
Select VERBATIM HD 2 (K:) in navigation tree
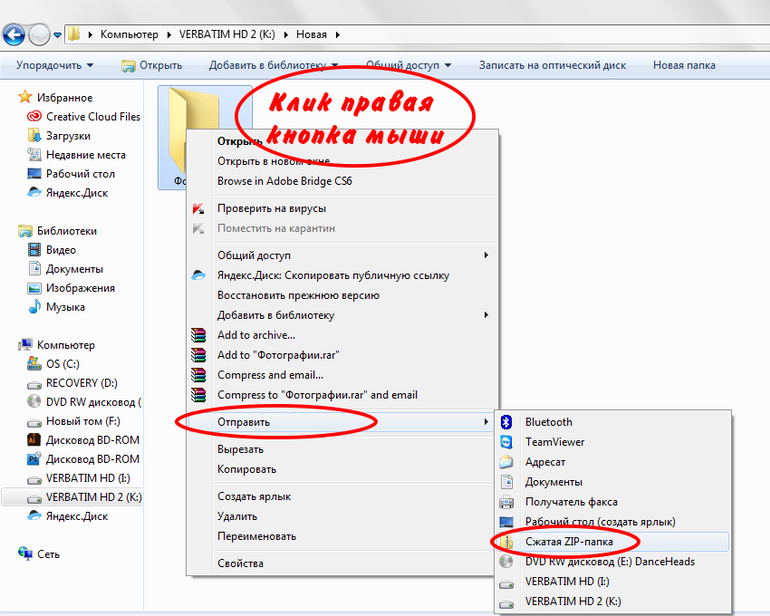pyautogui.click(x=93, y=496)
